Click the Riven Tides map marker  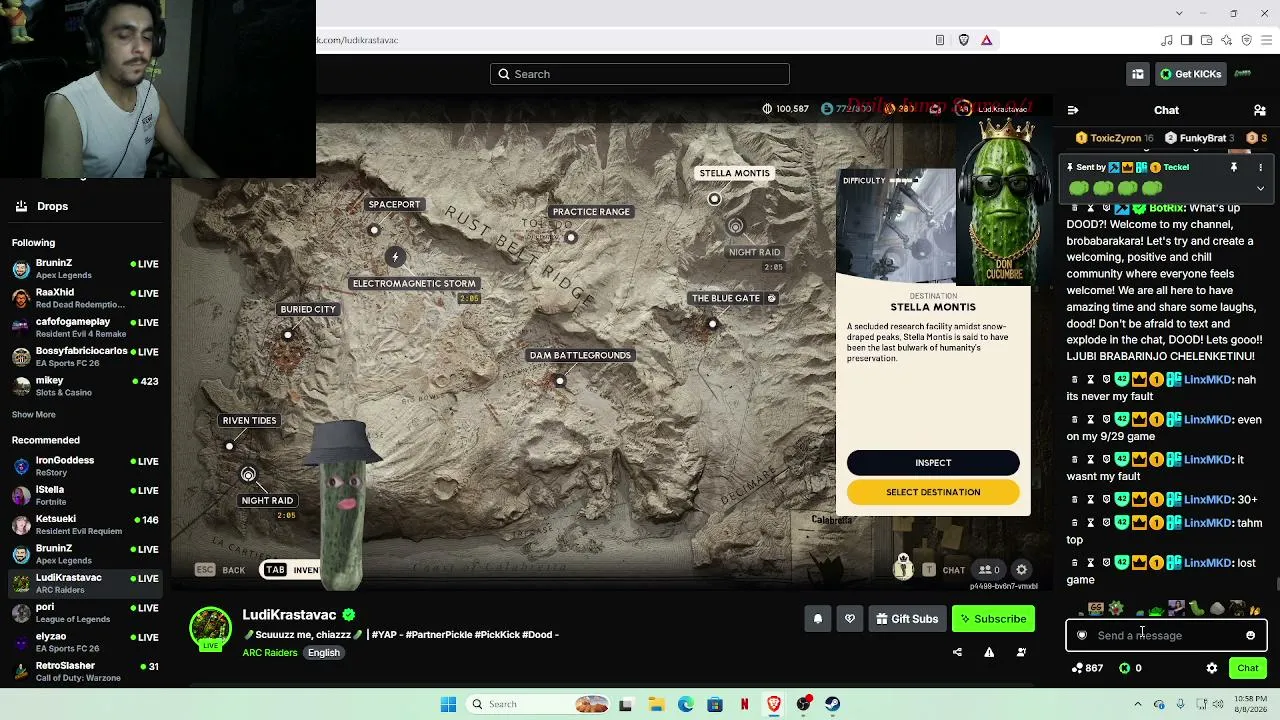coord(230,446)
